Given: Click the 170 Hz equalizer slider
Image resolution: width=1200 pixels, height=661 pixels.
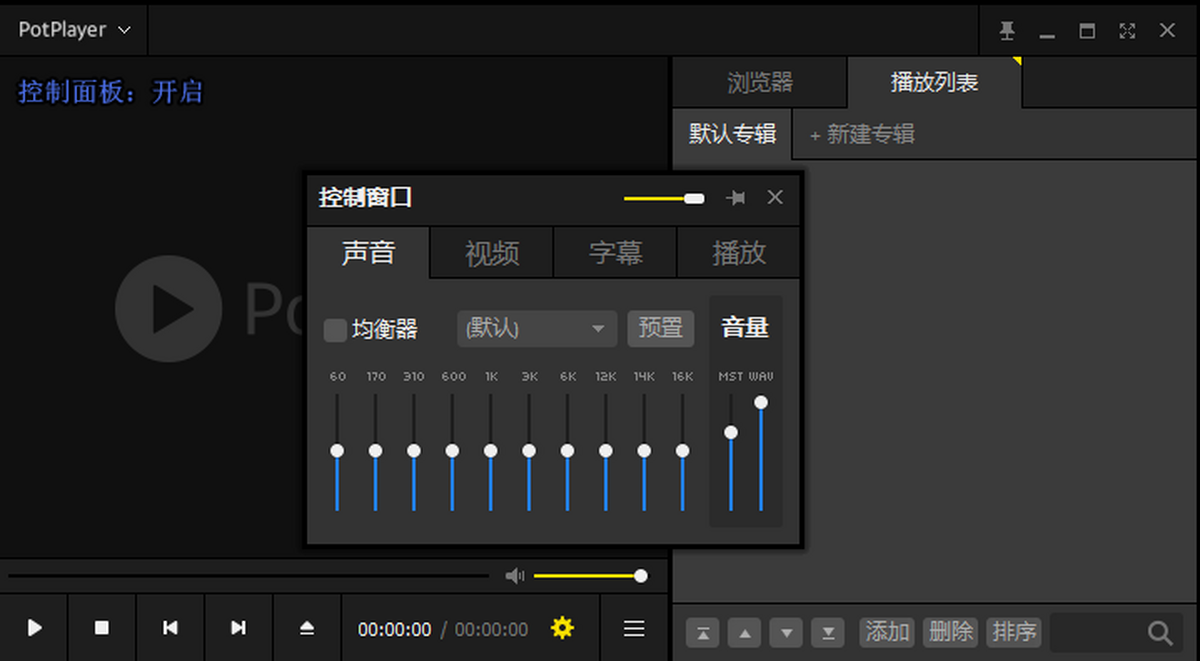Looking at the screenshot, I should click(x=375, y=451).
